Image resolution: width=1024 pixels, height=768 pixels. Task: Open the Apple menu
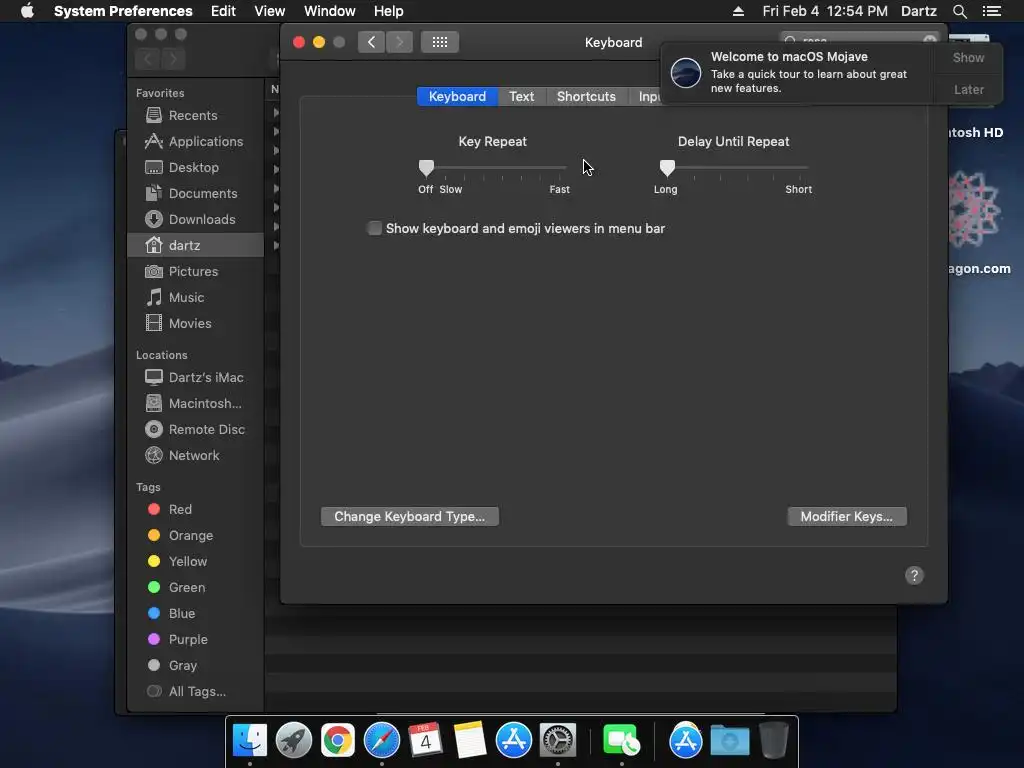tap(27, 11)
